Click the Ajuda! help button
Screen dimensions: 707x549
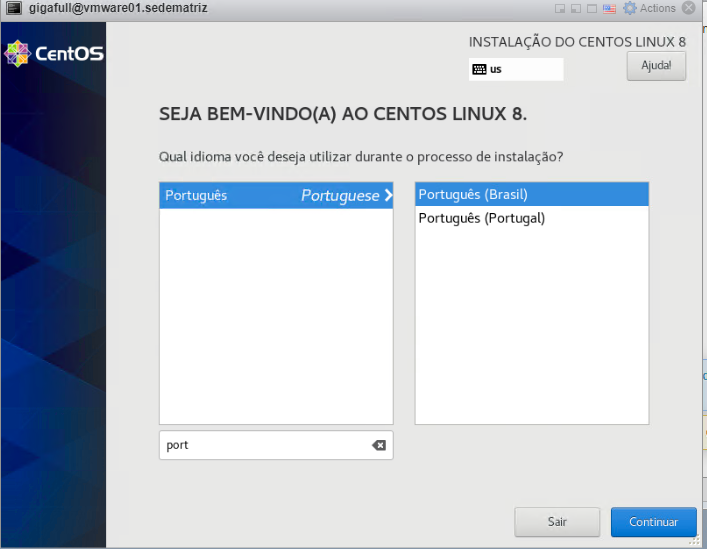point(656,66)
